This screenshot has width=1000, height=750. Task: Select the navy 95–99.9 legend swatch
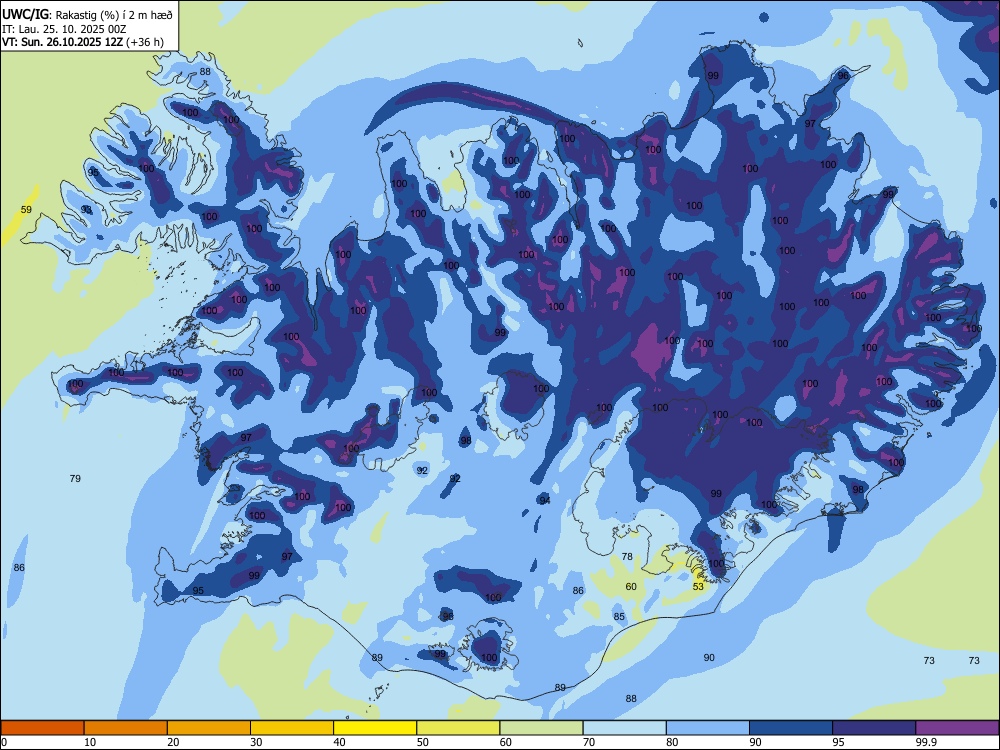pos(874,728)
